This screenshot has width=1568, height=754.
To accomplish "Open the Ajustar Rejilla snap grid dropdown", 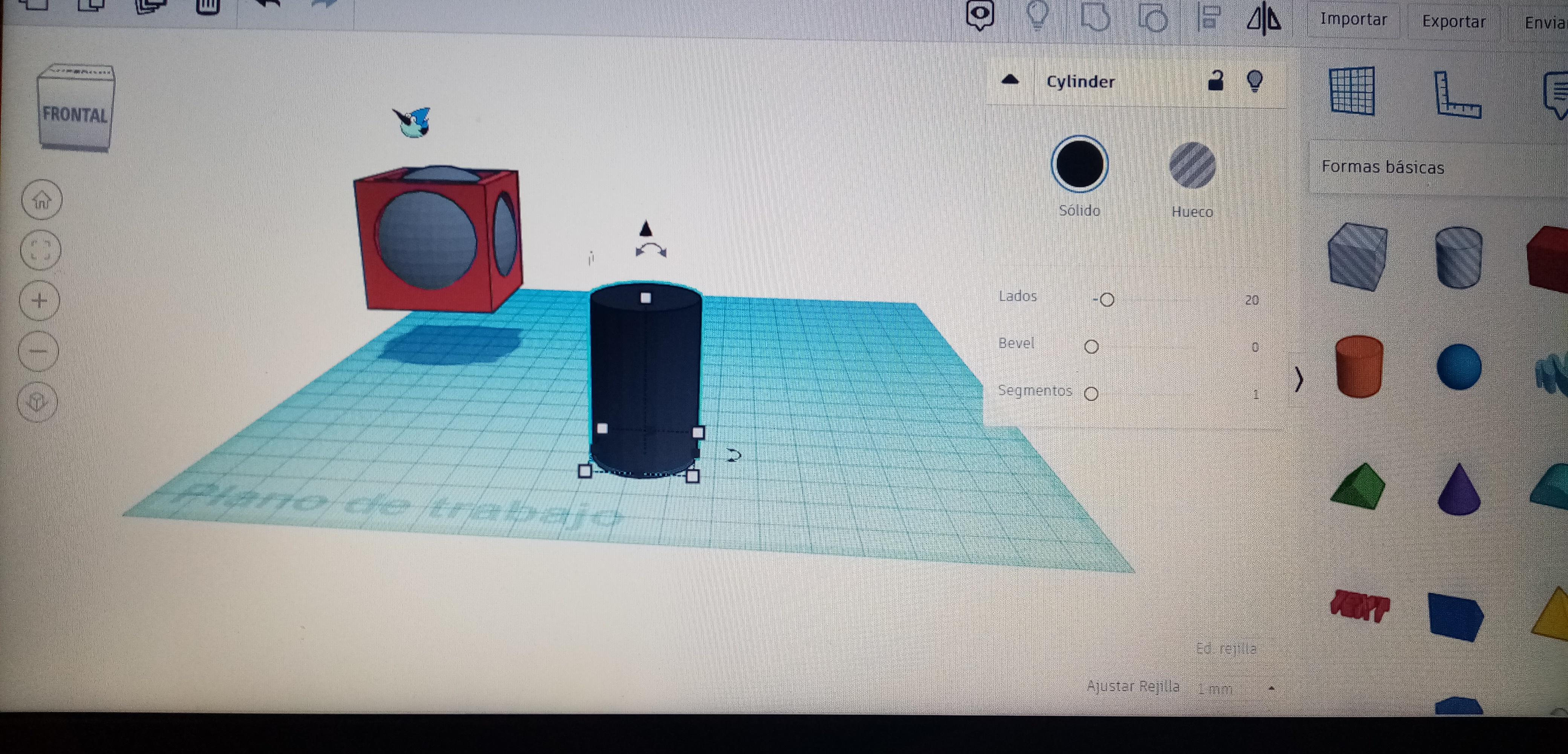I will [1236, 689].
